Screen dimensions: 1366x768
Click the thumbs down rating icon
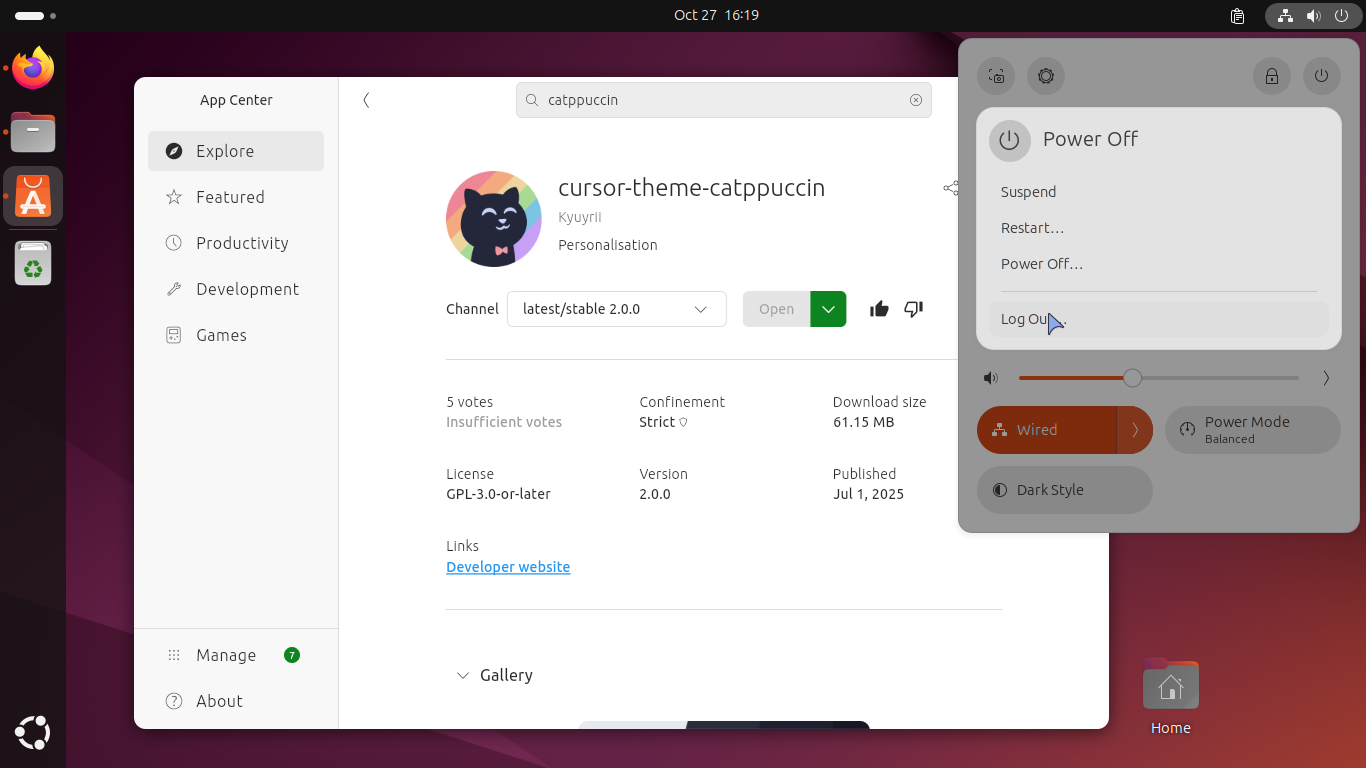913,309
